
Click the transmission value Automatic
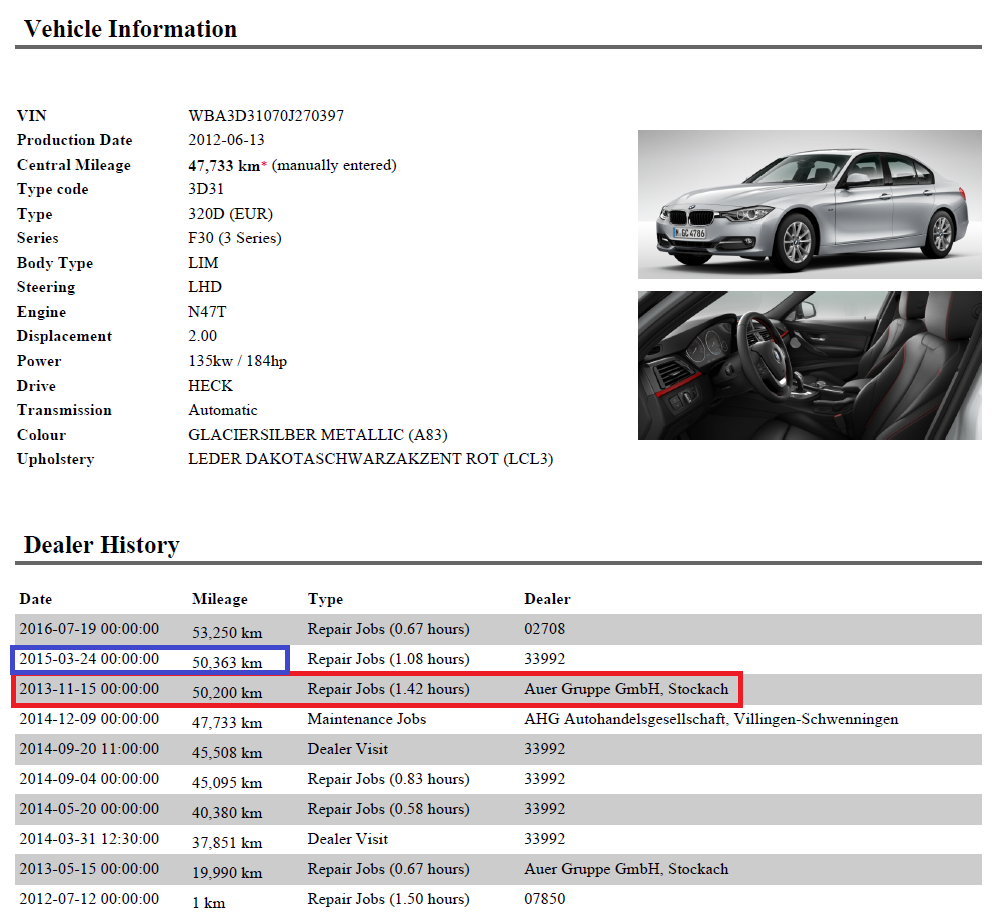tap(223, 410)
